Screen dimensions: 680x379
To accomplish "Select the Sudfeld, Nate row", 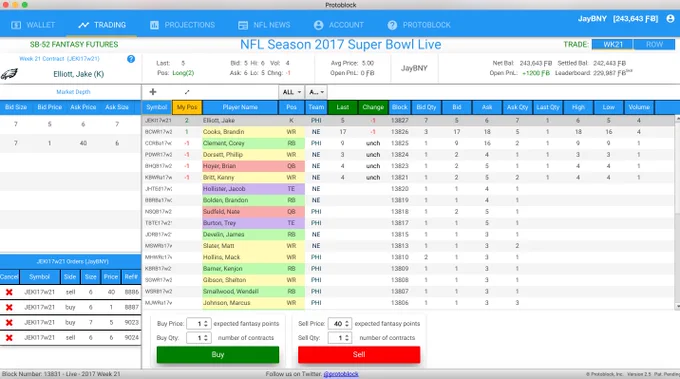I will click(x=408, y=212).
